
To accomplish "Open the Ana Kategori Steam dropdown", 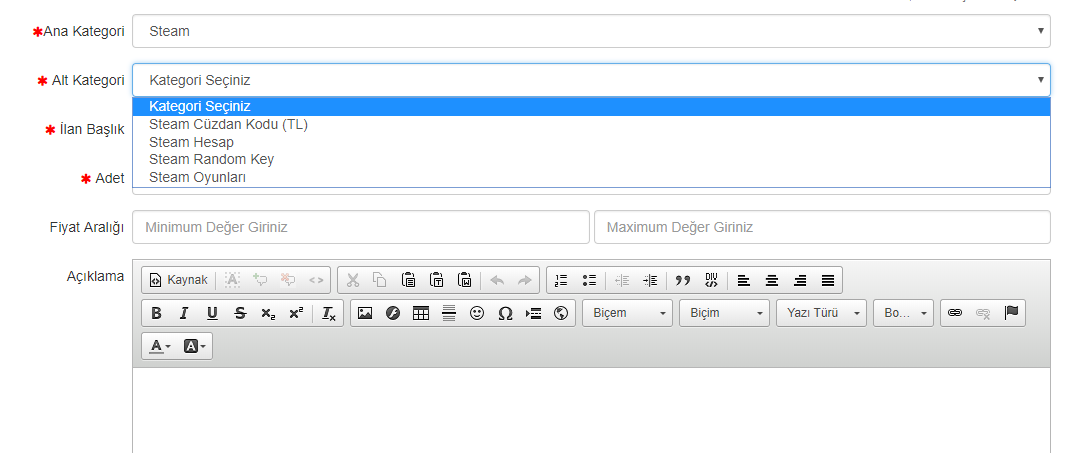I will [x=591, y=31].
